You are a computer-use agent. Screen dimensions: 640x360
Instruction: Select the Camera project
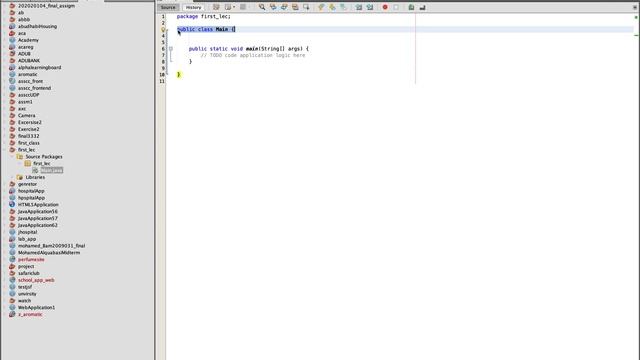pos(27,116)
